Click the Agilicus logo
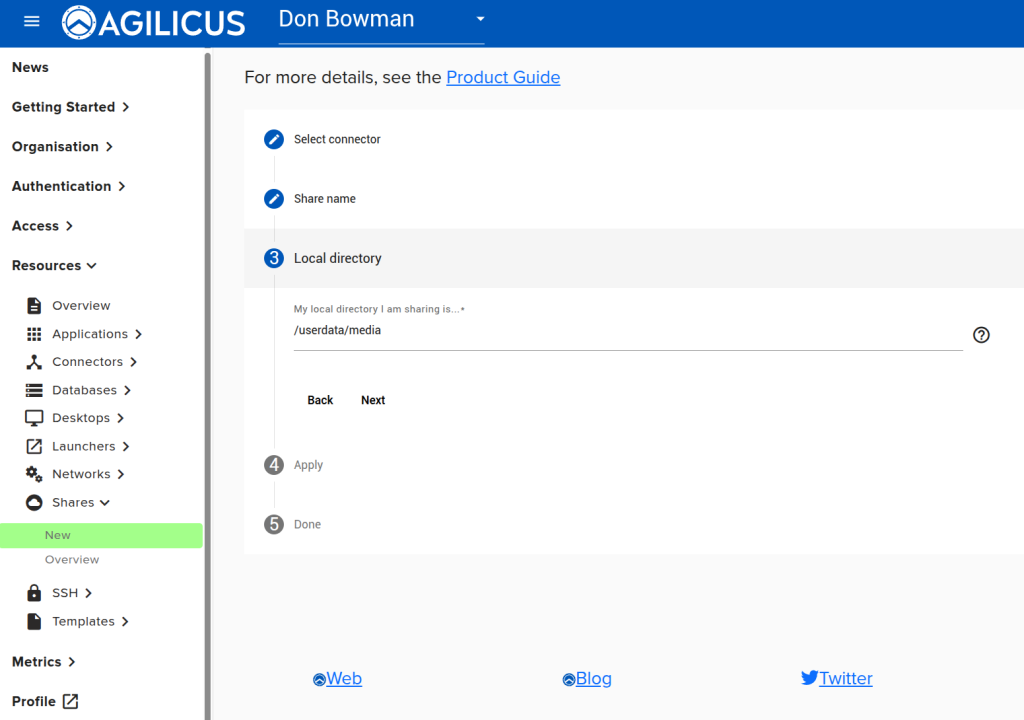Image resolution: width=1024 pixels, height=720 pixels. coord(153,22)
